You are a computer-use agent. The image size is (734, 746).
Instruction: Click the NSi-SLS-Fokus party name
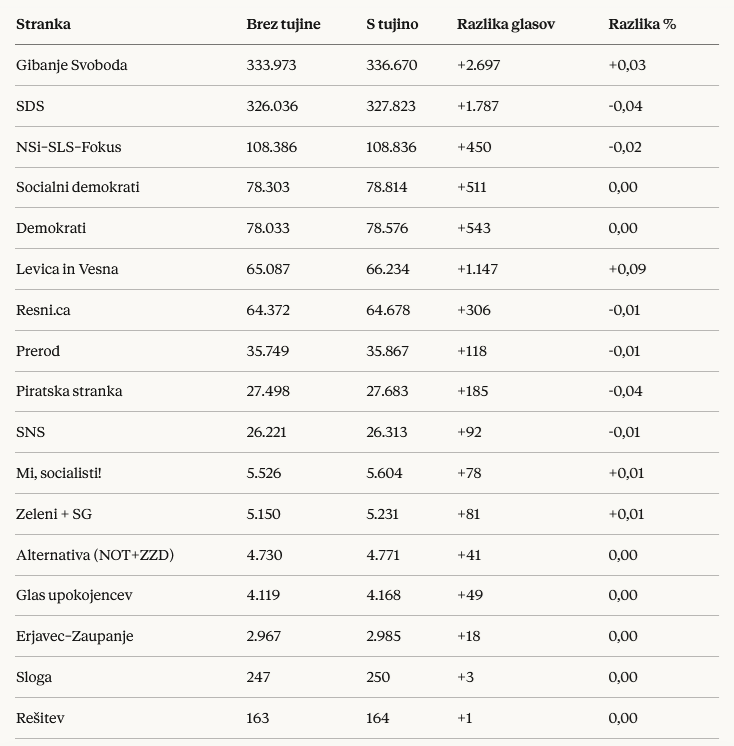69,147
